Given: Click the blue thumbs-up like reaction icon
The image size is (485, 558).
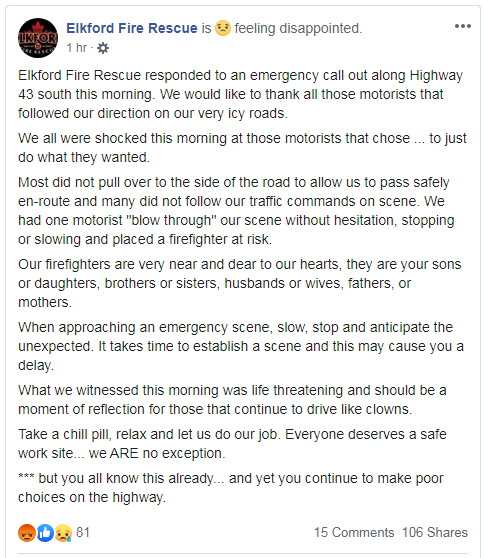Looking at the screenshot, I should pyautogui.click(x=45, y=533).
